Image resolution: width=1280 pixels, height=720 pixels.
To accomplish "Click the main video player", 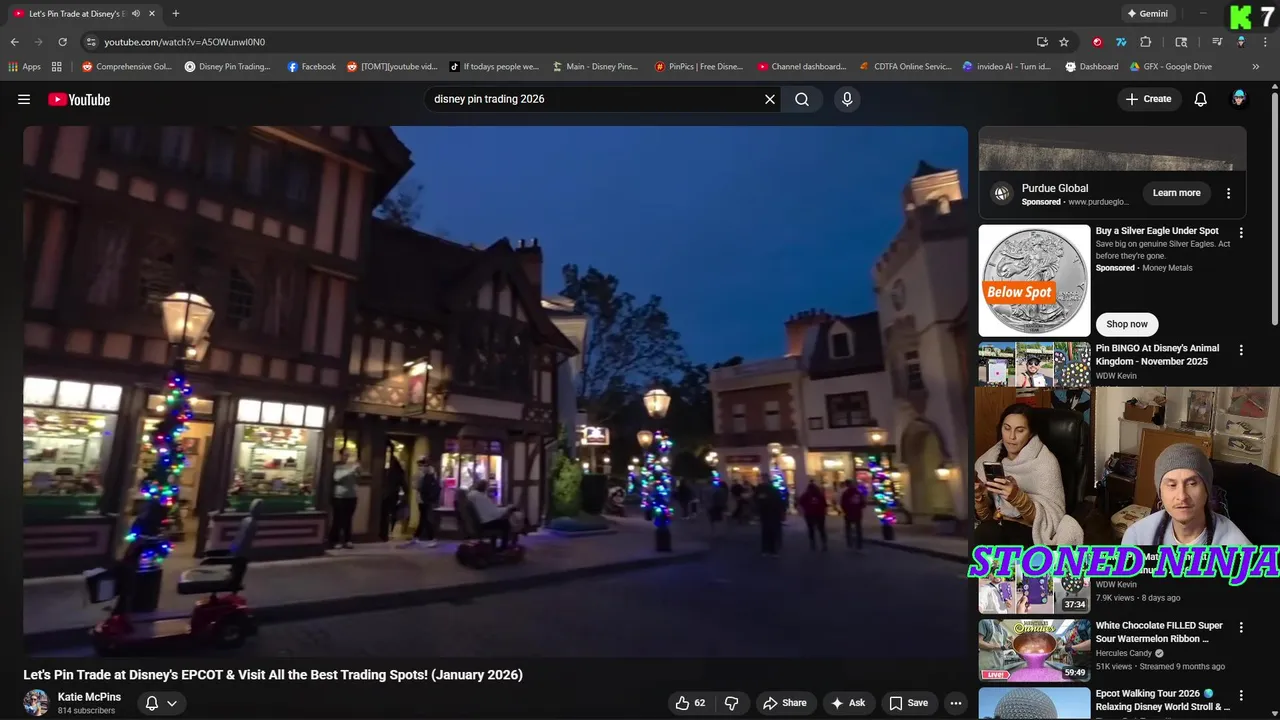I will [x=495, y=391].
